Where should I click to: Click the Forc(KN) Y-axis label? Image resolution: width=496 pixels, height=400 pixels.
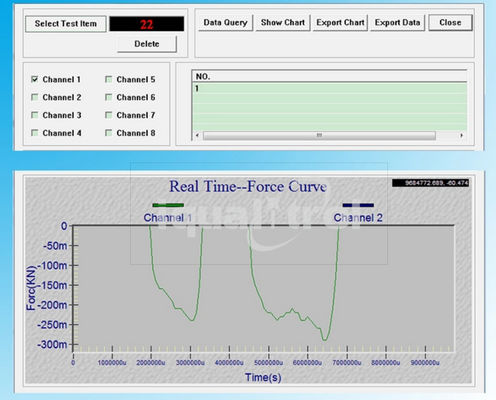[31, 288]
